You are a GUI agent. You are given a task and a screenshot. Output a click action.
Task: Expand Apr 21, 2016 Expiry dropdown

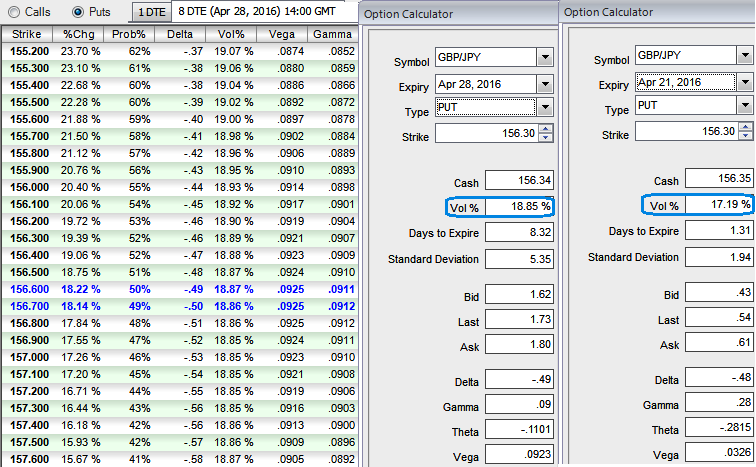click(746, 83)
